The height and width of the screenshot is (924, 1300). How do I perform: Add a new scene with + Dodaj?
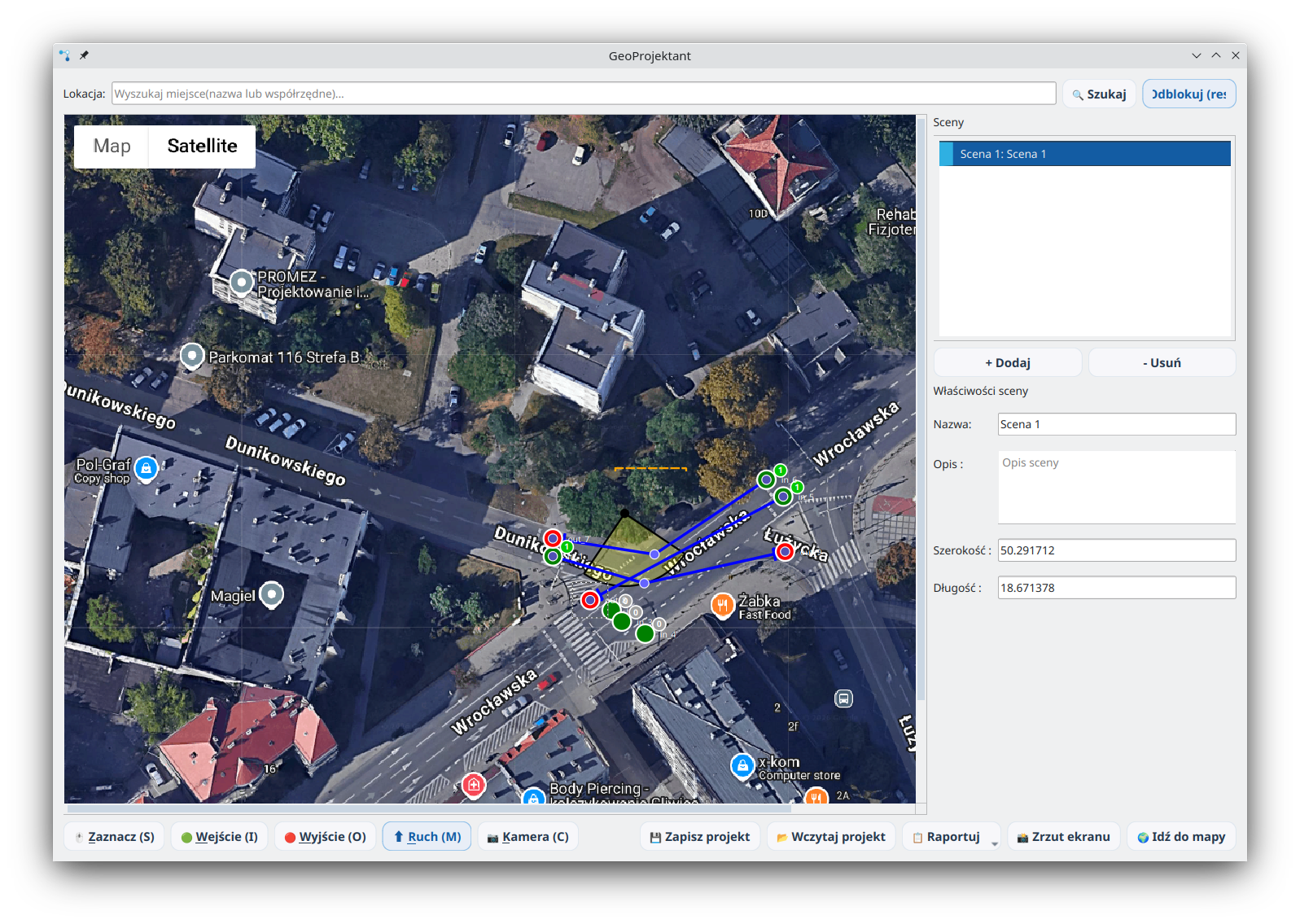(1008, 362)
